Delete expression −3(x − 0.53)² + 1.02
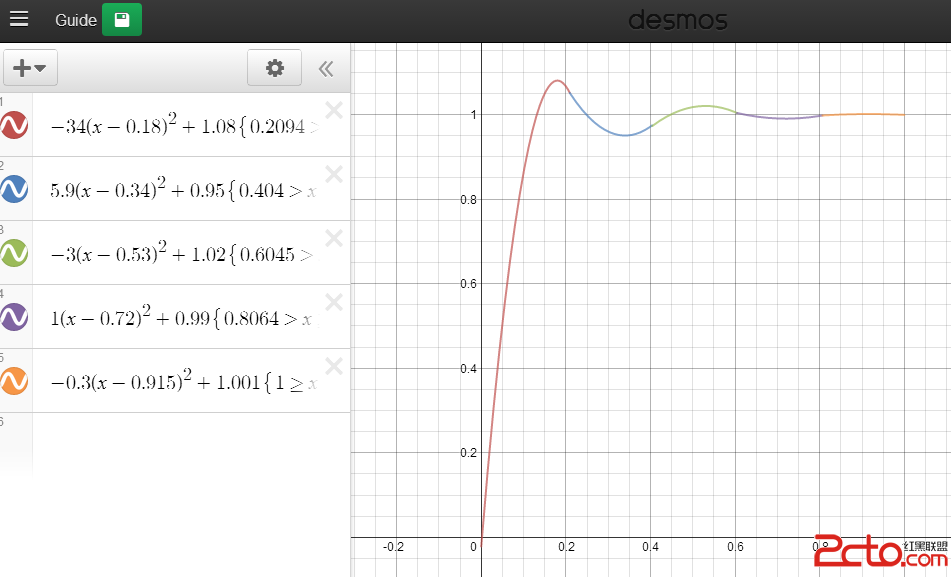 (334, 238)
